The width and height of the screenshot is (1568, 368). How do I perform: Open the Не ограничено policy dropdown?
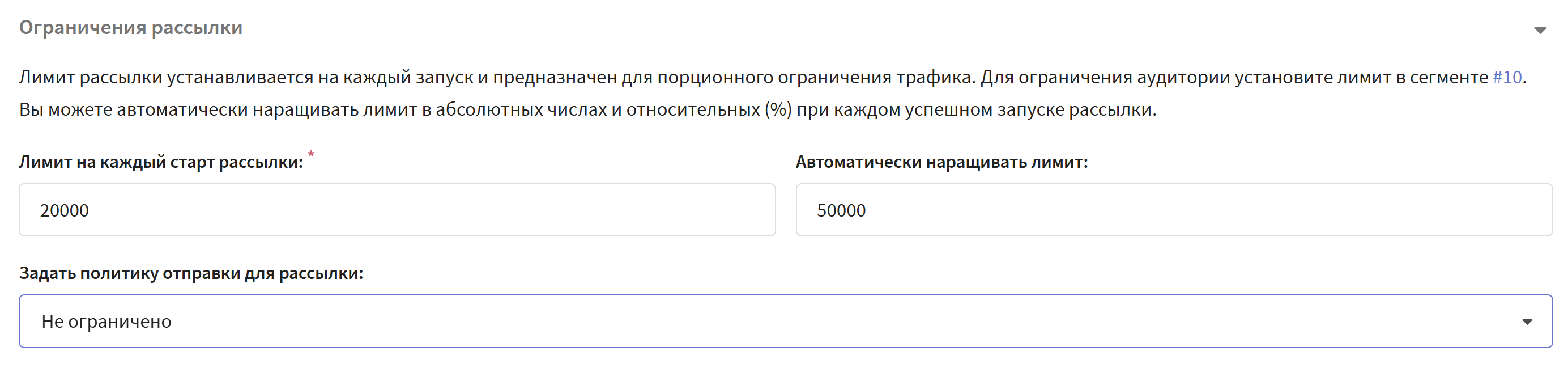[x=784, y=322]
